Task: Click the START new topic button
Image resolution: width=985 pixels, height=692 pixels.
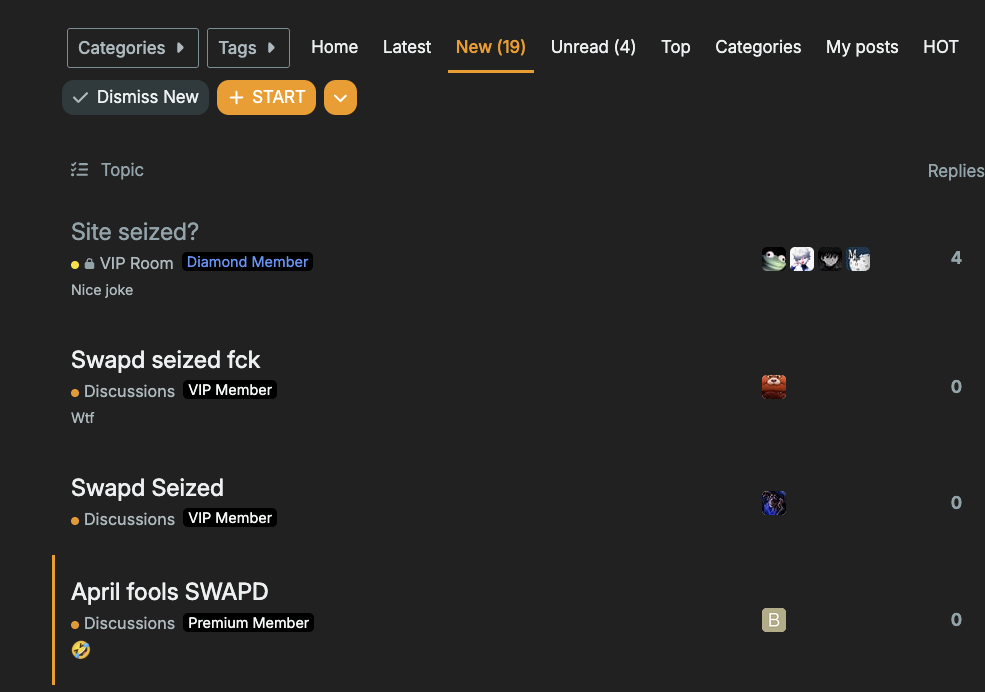Action: pyautogui.click(x=266, y=98)
